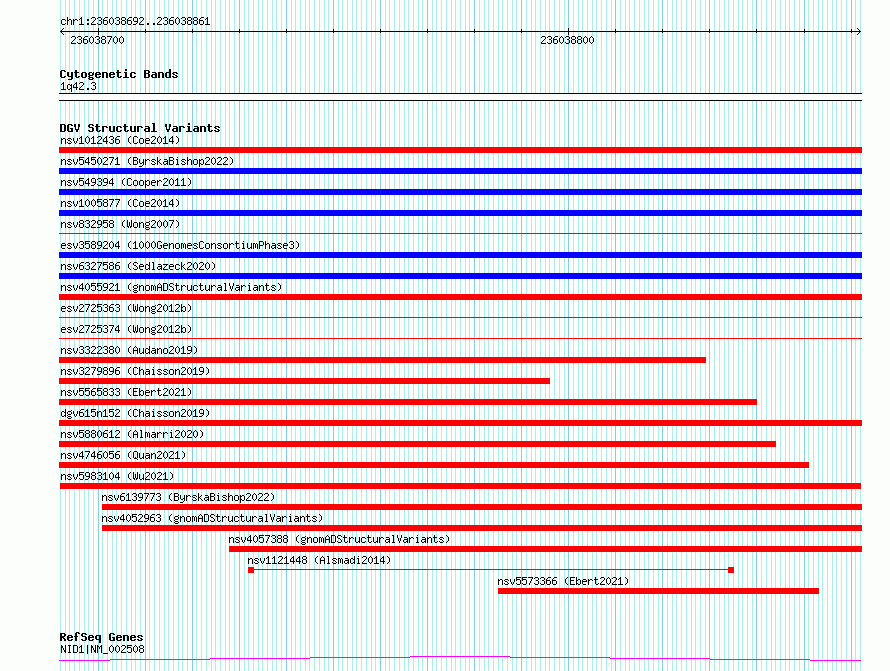Click the red bar under nsv4057388

(545, 549)
